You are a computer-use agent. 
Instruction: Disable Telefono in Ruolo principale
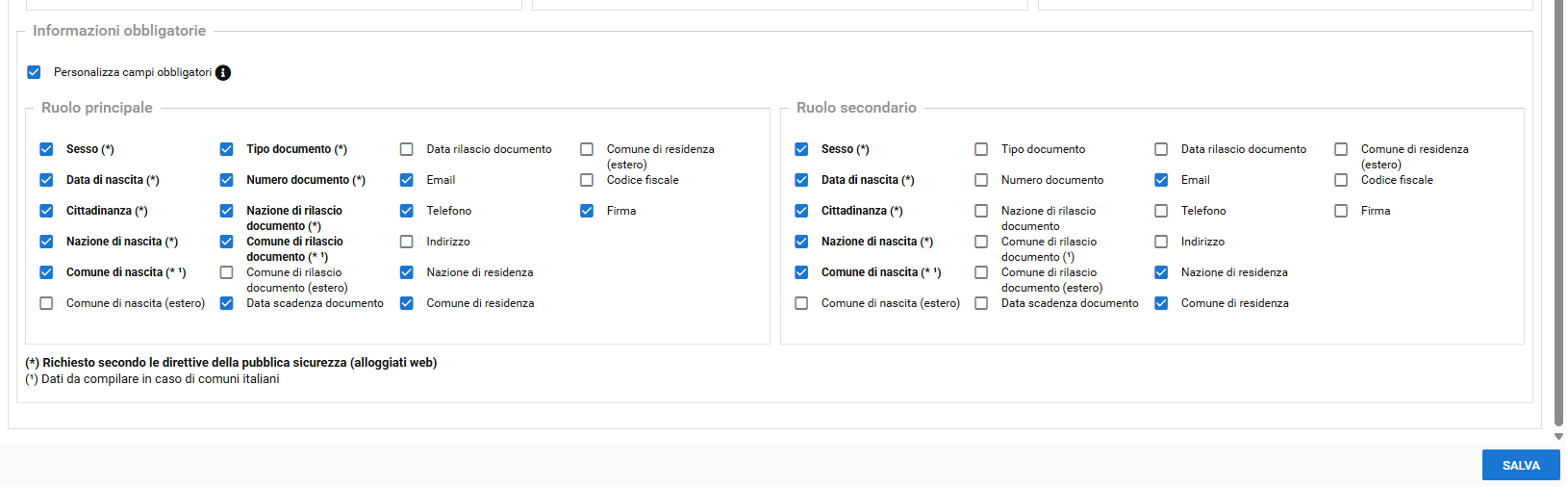click(407, 211)
